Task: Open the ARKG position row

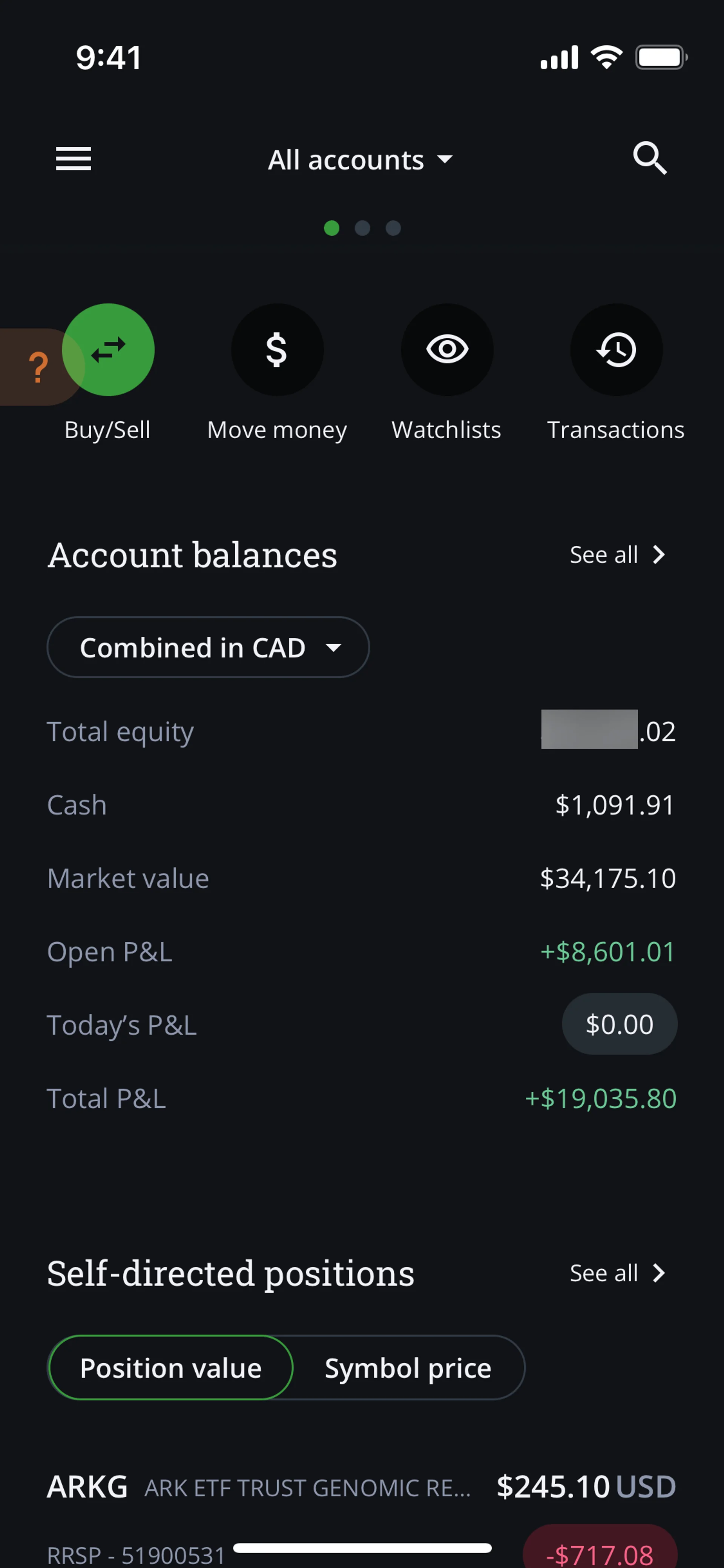Action: click(x=304, y=1487)
